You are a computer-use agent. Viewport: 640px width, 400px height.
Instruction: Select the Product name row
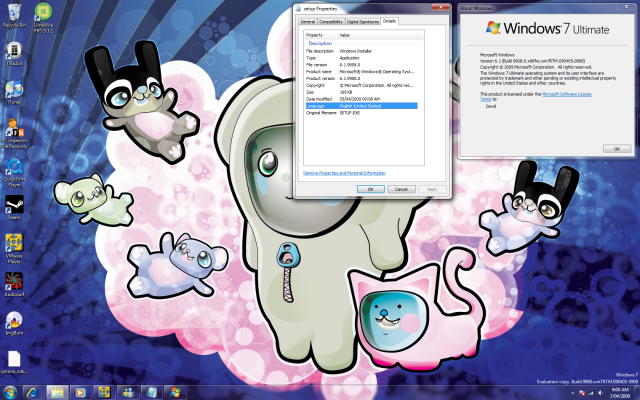pos(361,71)
